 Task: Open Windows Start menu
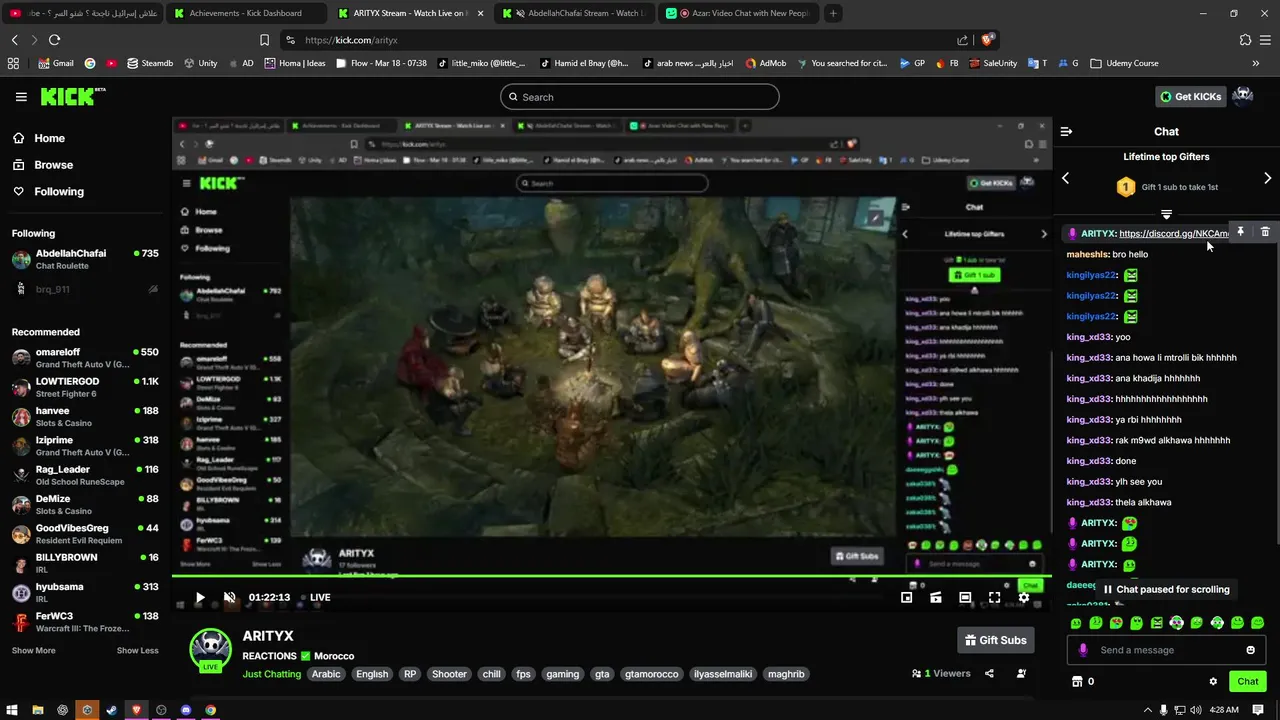coord(12,710)
